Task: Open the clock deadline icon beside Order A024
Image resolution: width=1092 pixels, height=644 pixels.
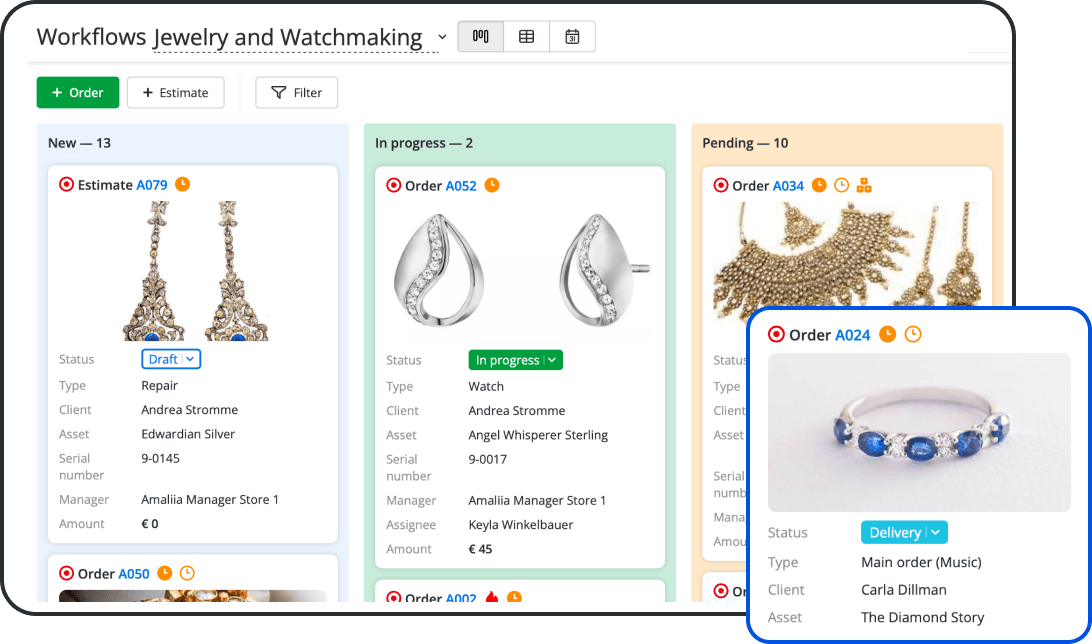Action: click(912, 334)
